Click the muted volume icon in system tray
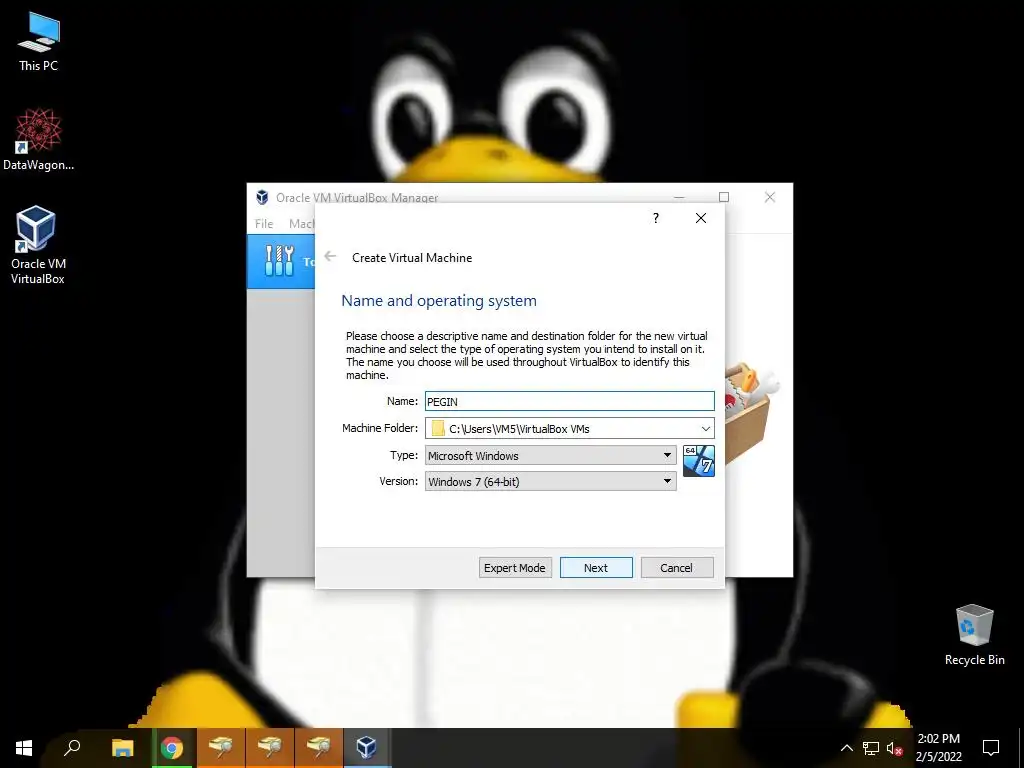1024x768 pixels. [894, 748]
